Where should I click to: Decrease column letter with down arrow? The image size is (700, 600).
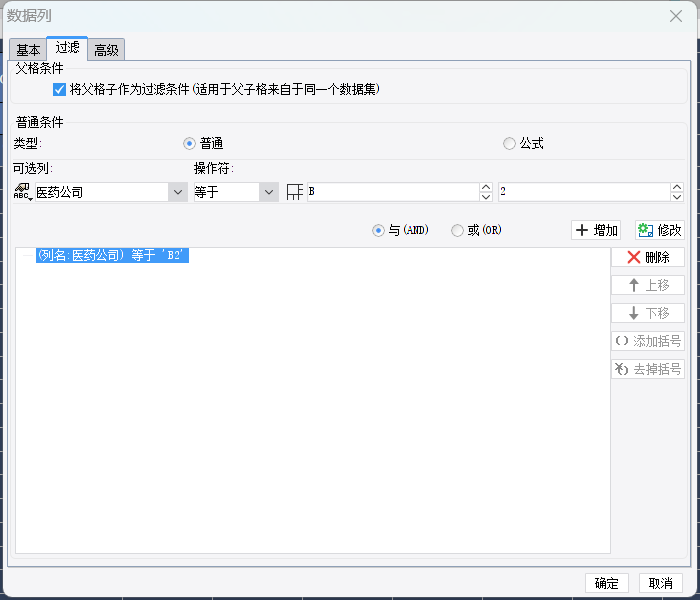486,197
